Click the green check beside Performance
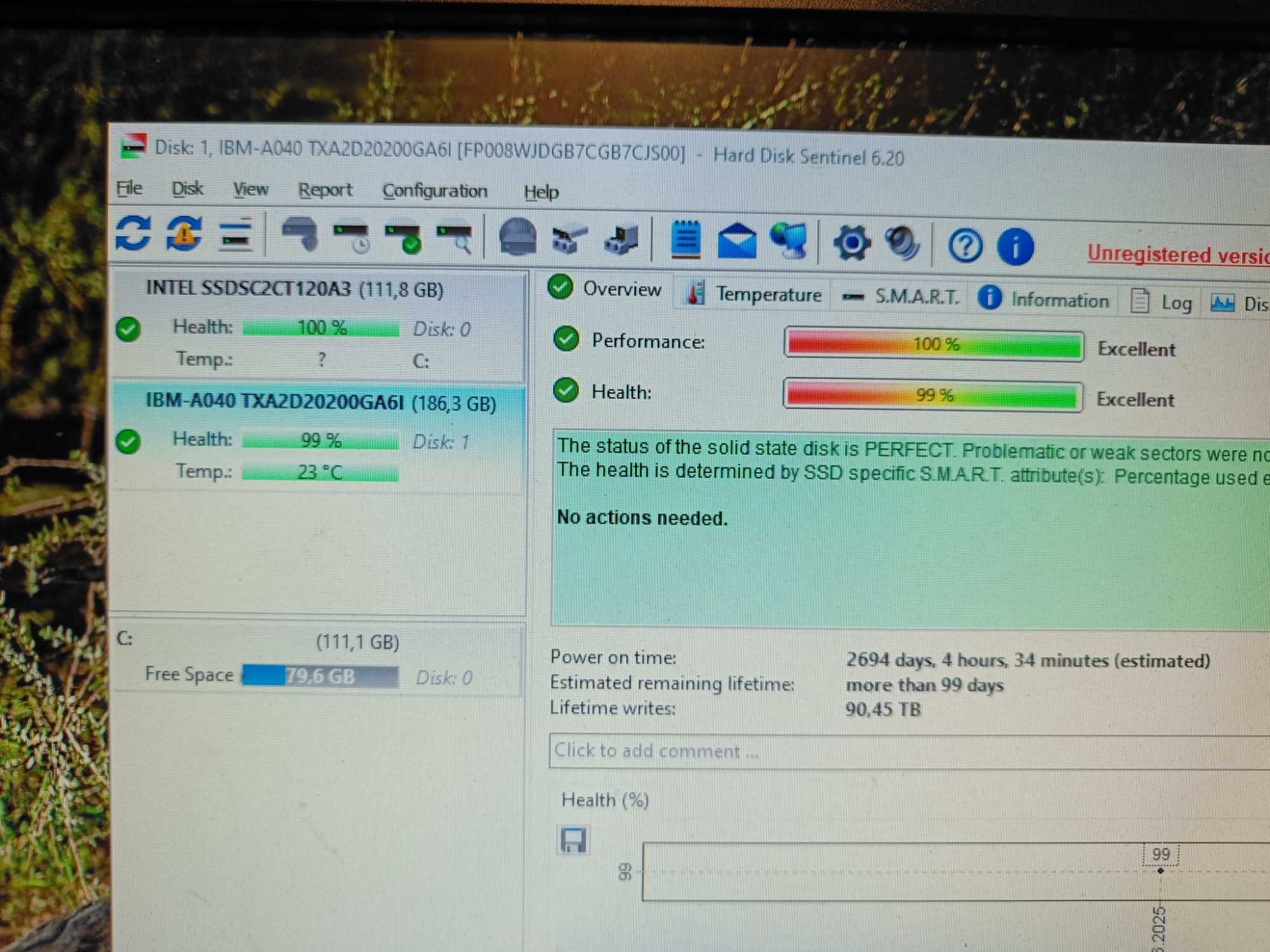This screenshot has height=952, width=1270. (566, 339)
